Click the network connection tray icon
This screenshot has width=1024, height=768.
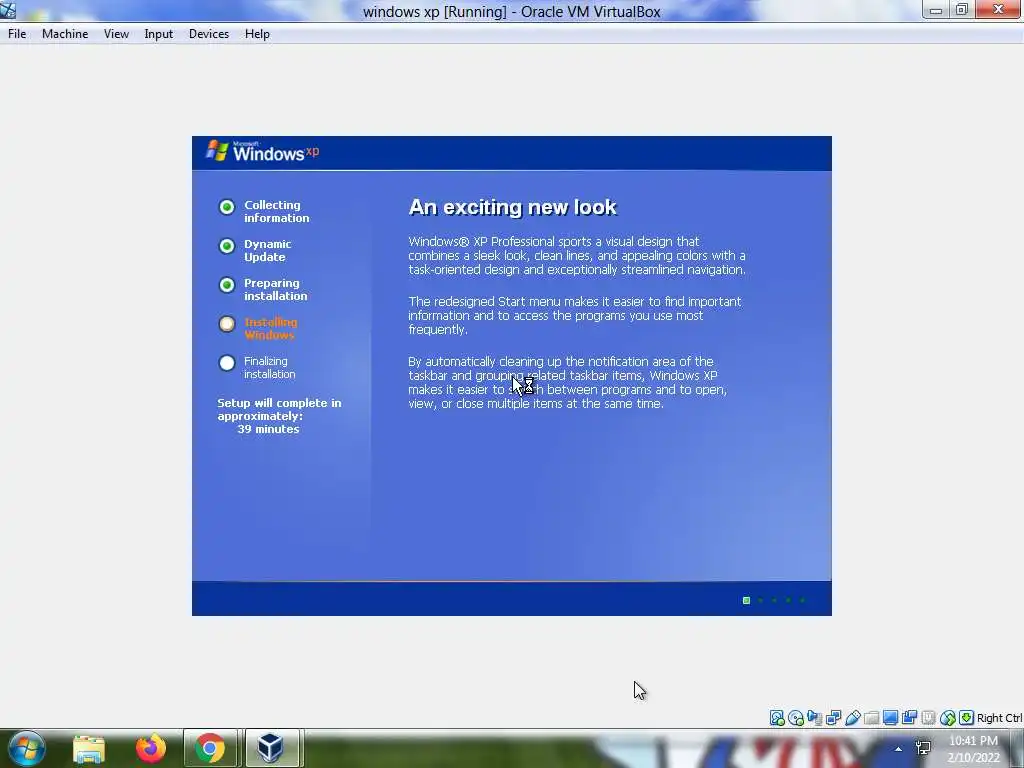click(x=923, y=747)
